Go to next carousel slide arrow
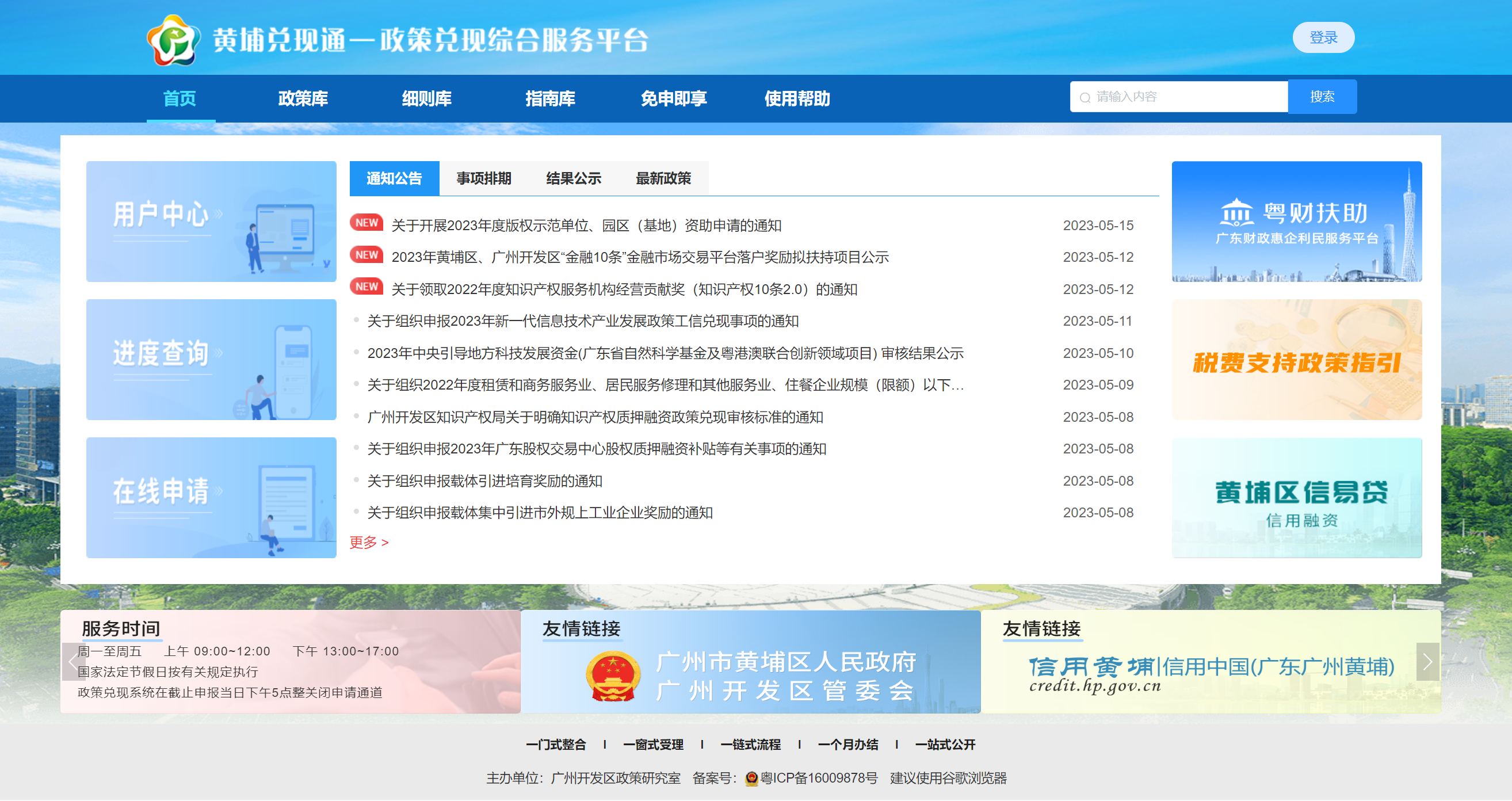The height and width of the screenshot is (801, 1512). click(x=1427, y=662)
